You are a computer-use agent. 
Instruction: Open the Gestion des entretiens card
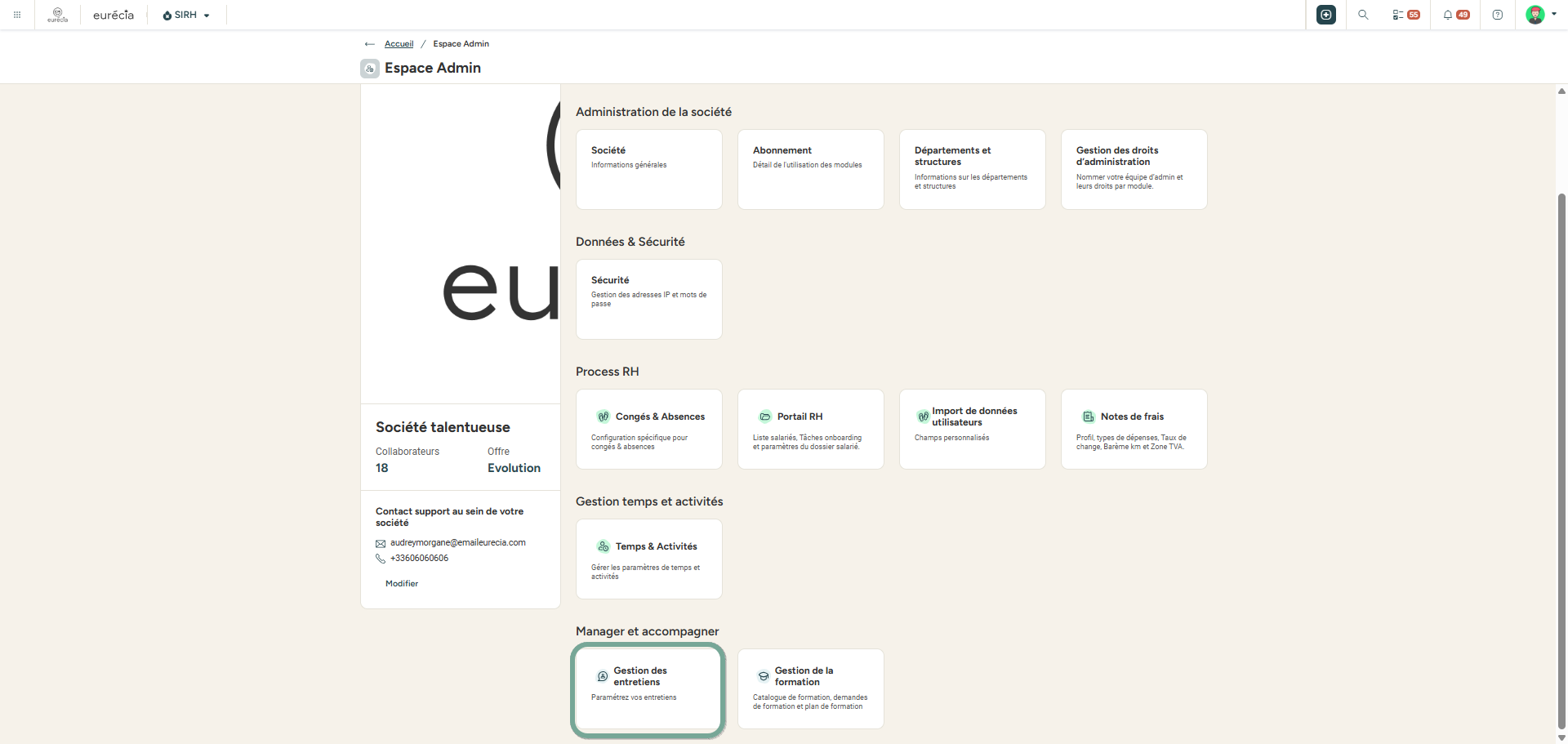[x=649, y=688]
